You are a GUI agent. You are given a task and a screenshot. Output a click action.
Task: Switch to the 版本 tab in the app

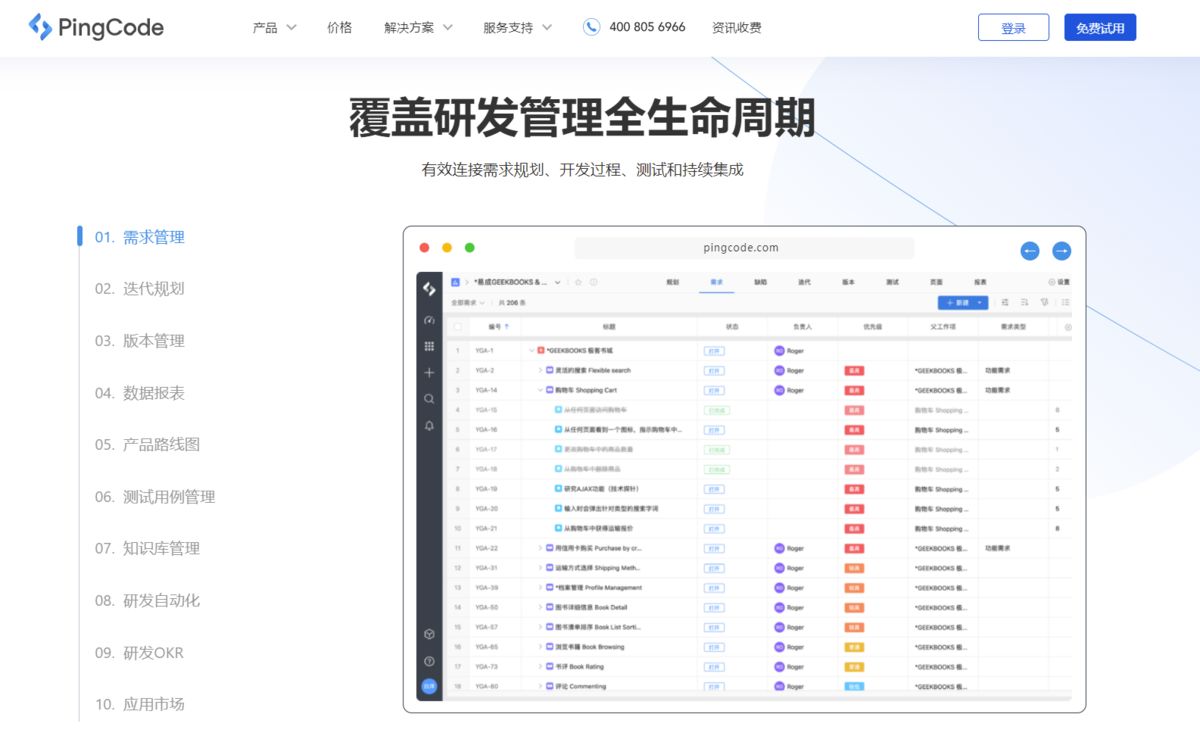point(848,282)
